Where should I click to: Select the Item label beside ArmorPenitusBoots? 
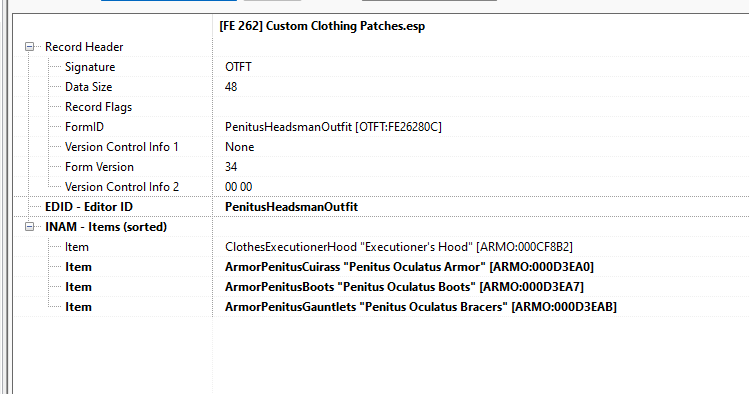coord(78,287)
